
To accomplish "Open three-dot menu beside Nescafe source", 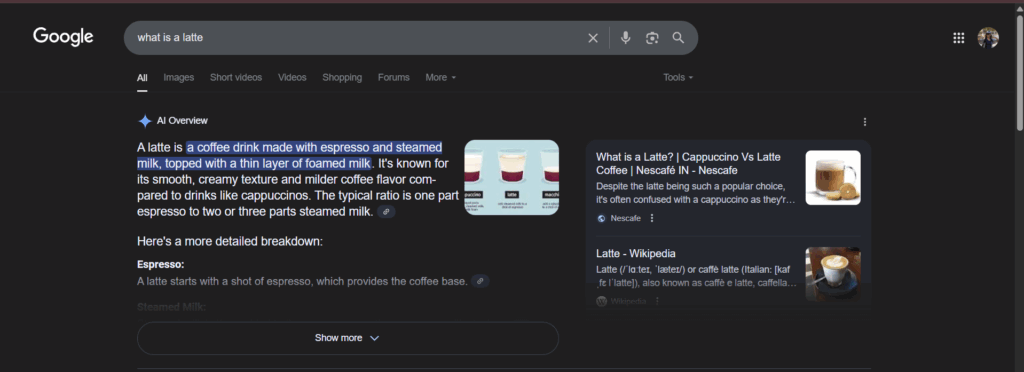I will coord(652,218).
